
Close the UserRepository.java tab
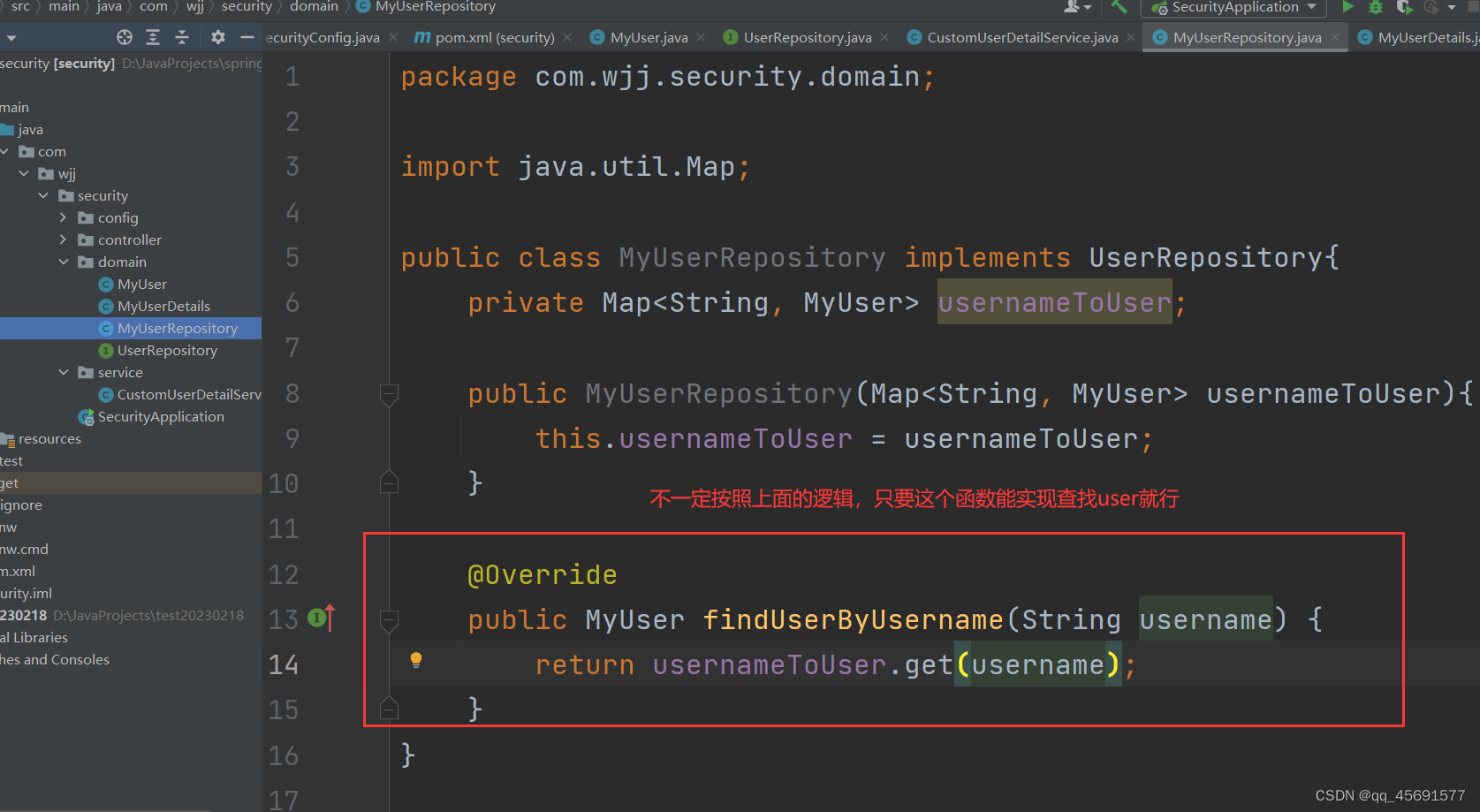[x=884, y=37]
